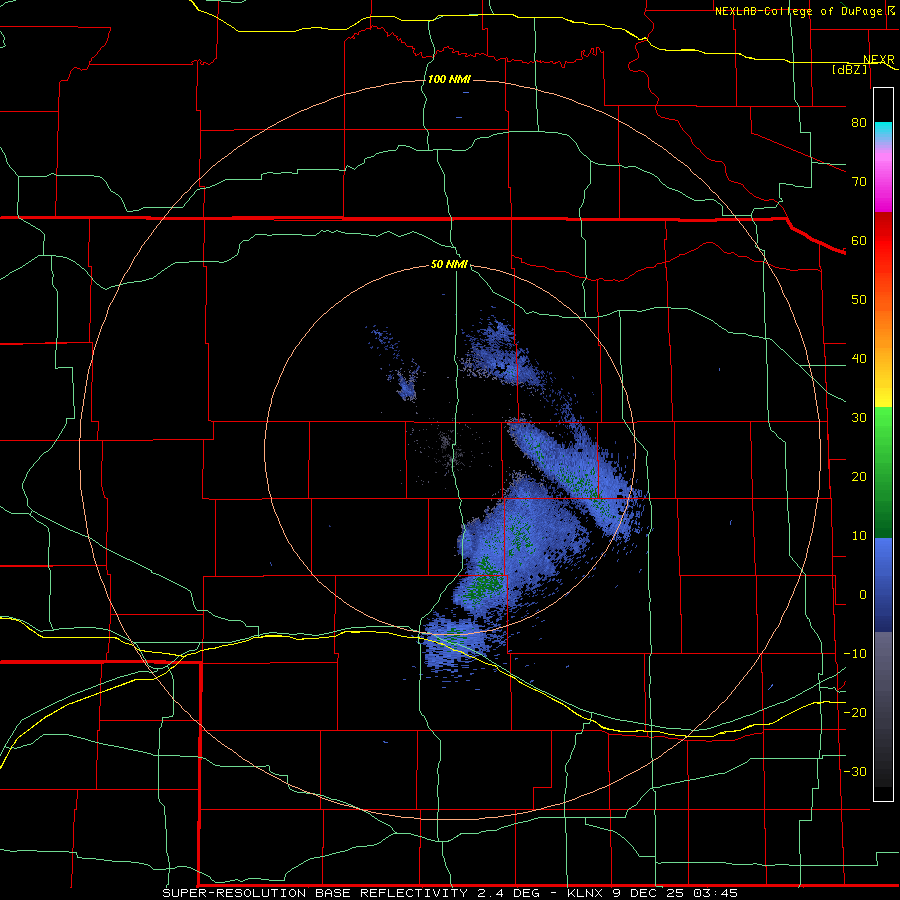Image resolution: width=900 pixels, height=900 pixels.
Task: Click the NEXR label above the scale
Action: pos(879,59)
